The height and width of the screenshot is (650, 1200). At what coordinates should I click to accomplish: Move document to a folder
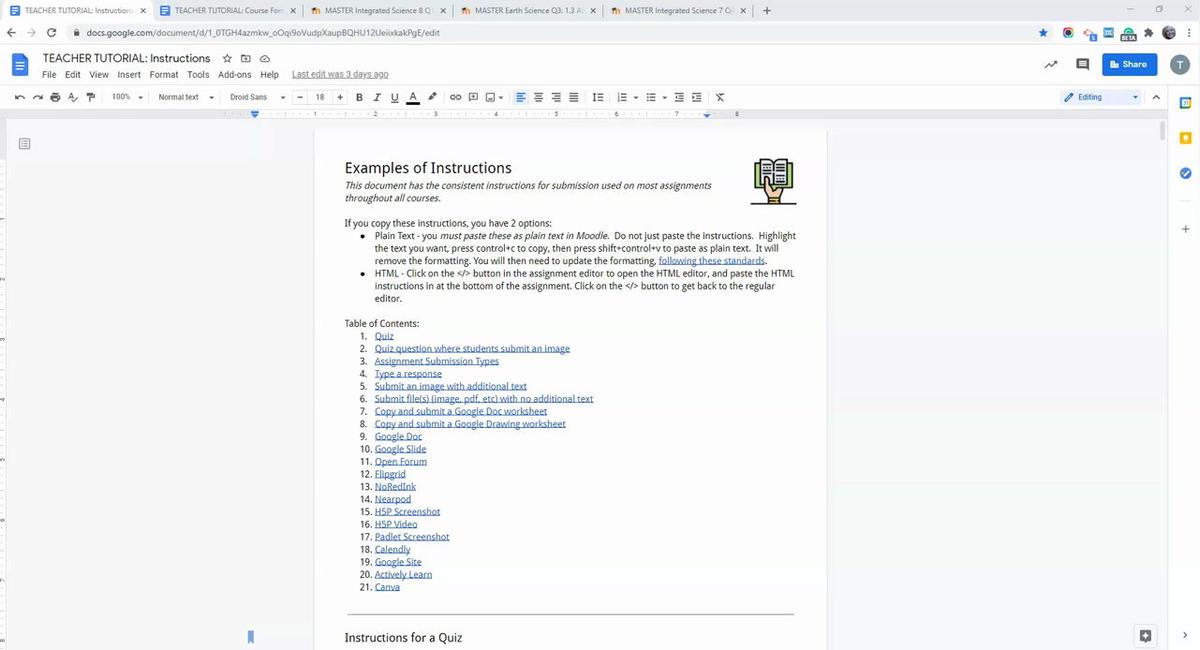(246, 58)
